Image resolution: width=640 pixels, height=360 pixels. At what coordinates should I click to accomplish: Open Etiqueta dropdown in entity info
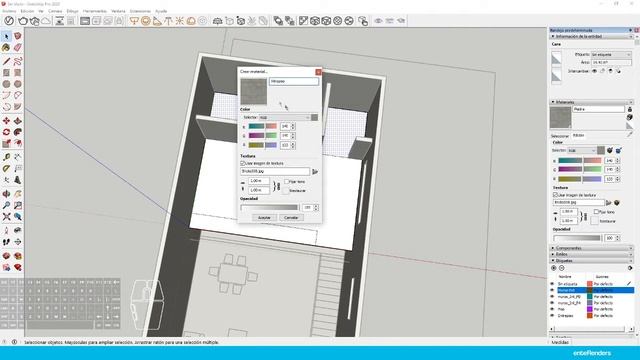tap(611, 54)
